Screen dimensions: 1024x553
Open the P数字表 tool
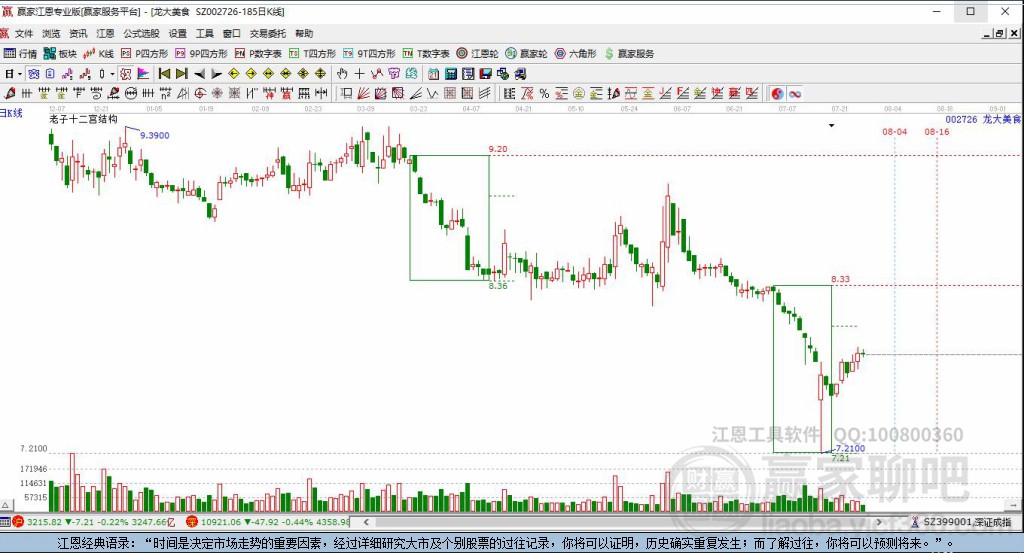(x=258, y=54)
